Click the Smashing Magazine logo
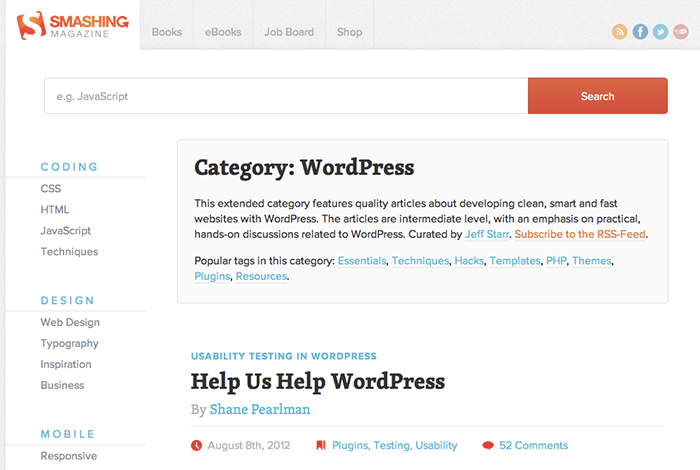700x470 pixels. pos(72,25)
